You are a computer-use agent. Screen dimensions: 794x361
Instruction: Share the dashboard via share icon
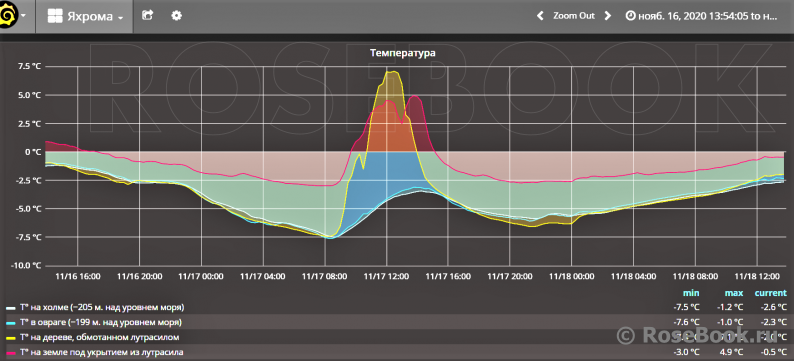(147, 16)
